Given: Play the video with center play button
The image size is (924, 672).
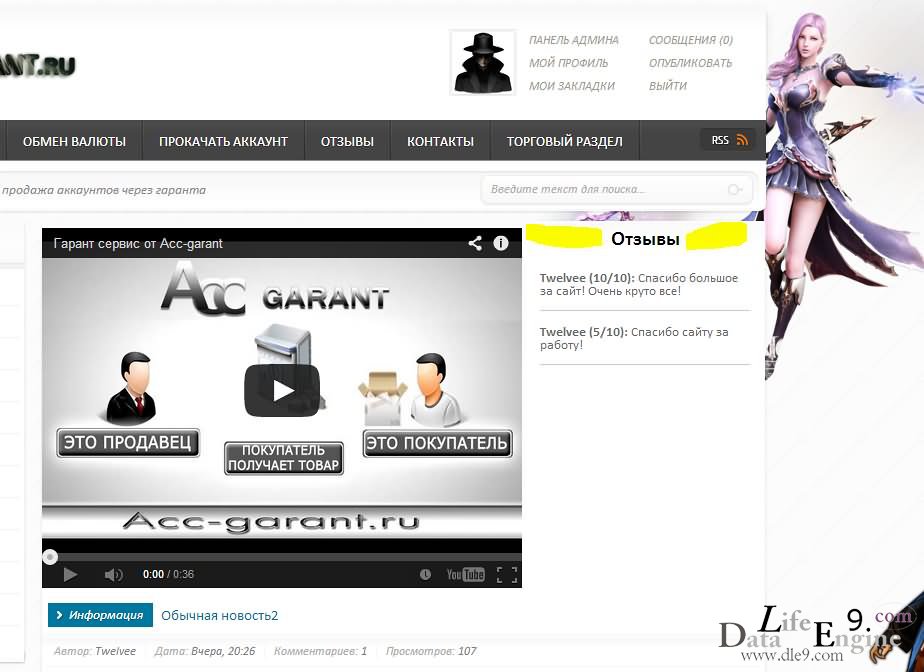Looking at the screenshot, I should [x=282, y=390].
